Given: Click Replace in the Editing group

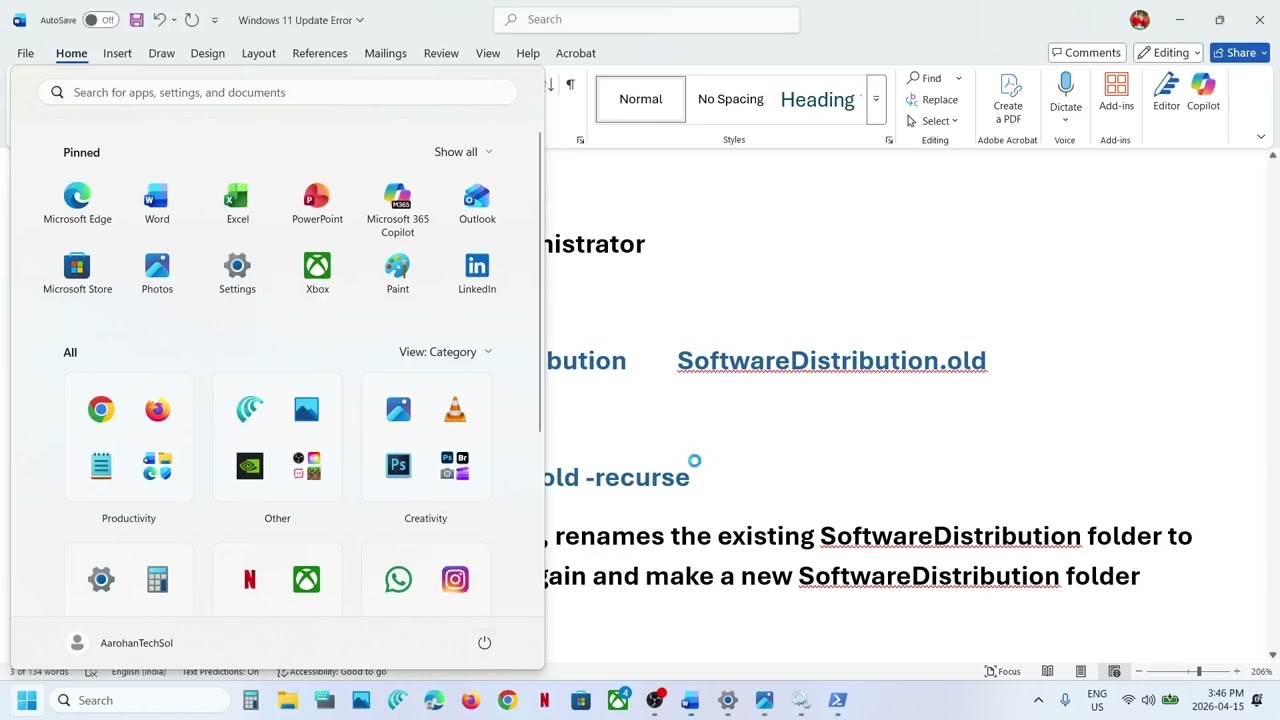Looking at the screenshot, I should [932, 100].
